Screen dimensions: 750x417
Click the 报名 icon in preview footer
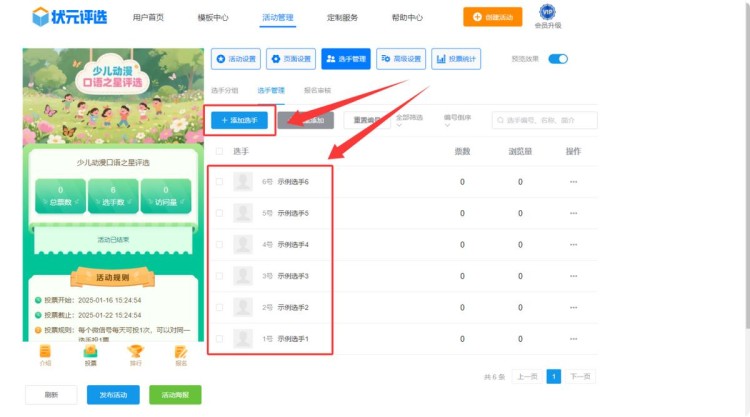[181, 352]
